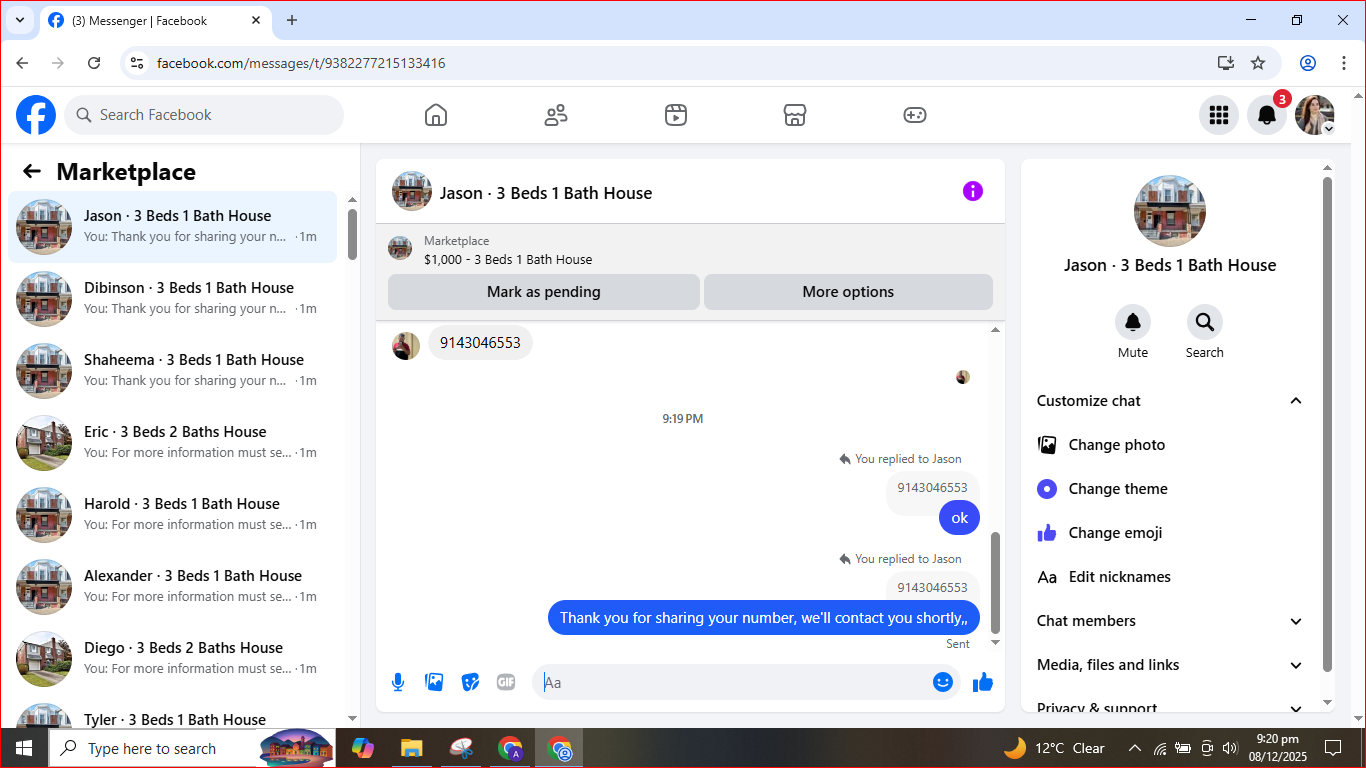
Task: Click the chat messages scrollbar thumb
Action: (995, 583)
